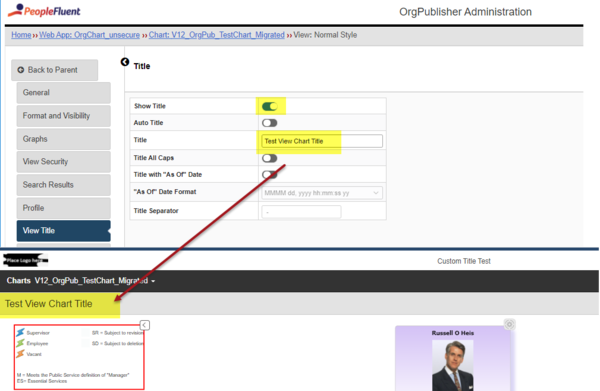Click the Russell O Heis name text

[453, 333]
